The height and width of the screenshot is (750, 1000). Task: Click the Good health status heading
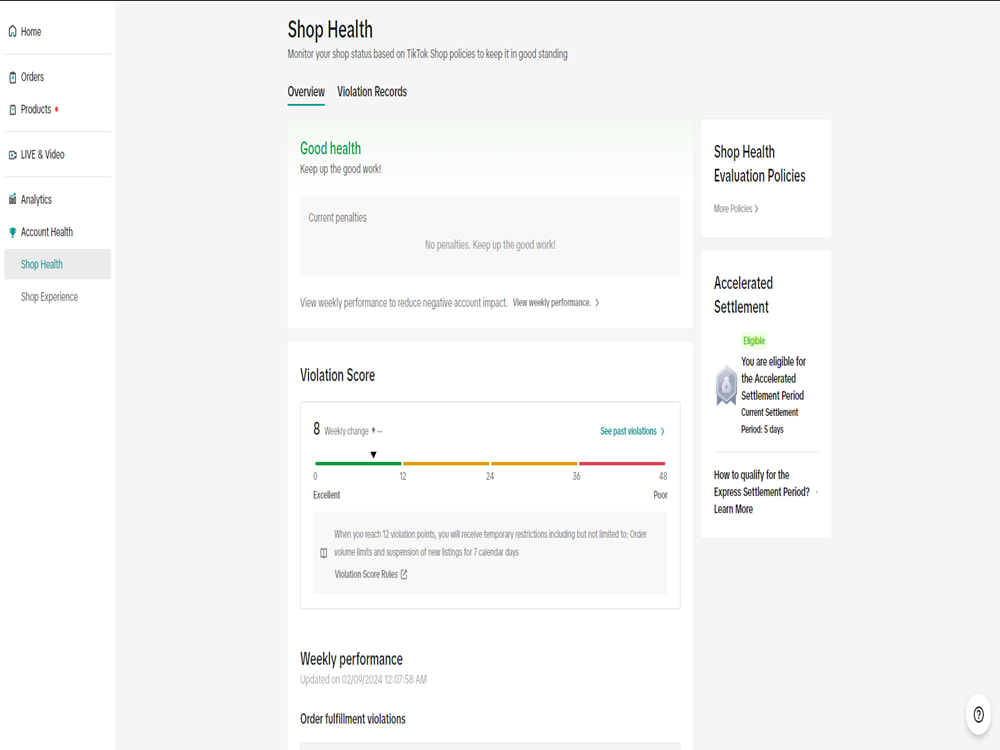click(x=330, y=149)
